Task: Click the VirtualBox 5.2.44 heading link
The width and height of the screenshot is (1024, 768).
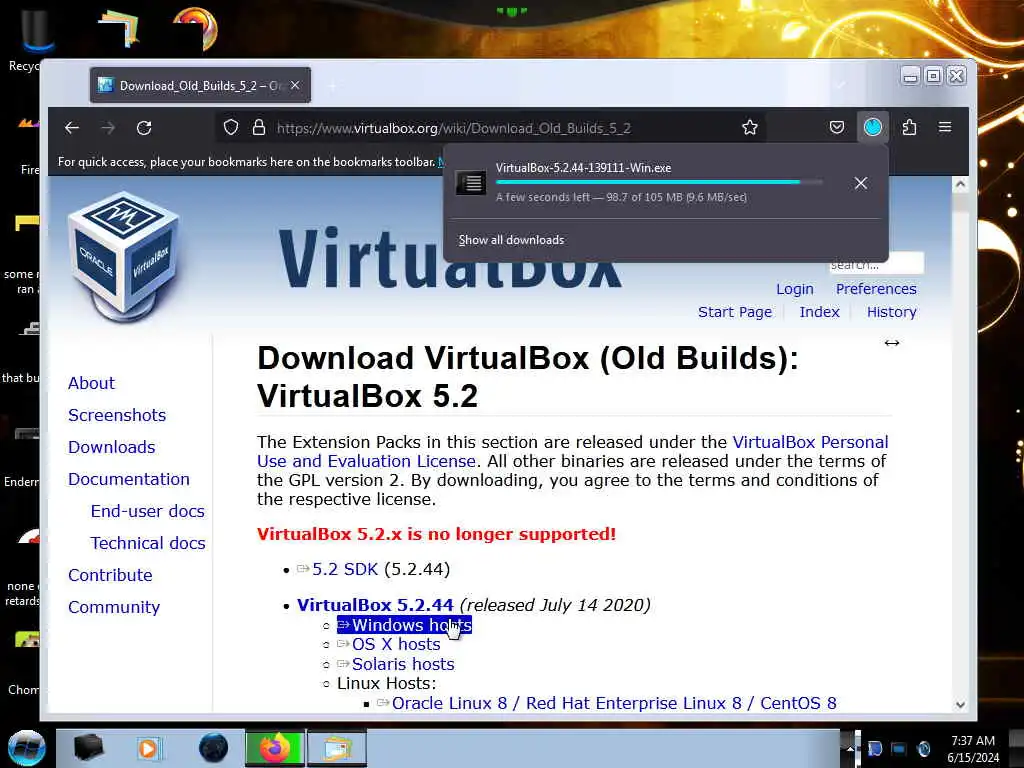Action: [375, 605]
